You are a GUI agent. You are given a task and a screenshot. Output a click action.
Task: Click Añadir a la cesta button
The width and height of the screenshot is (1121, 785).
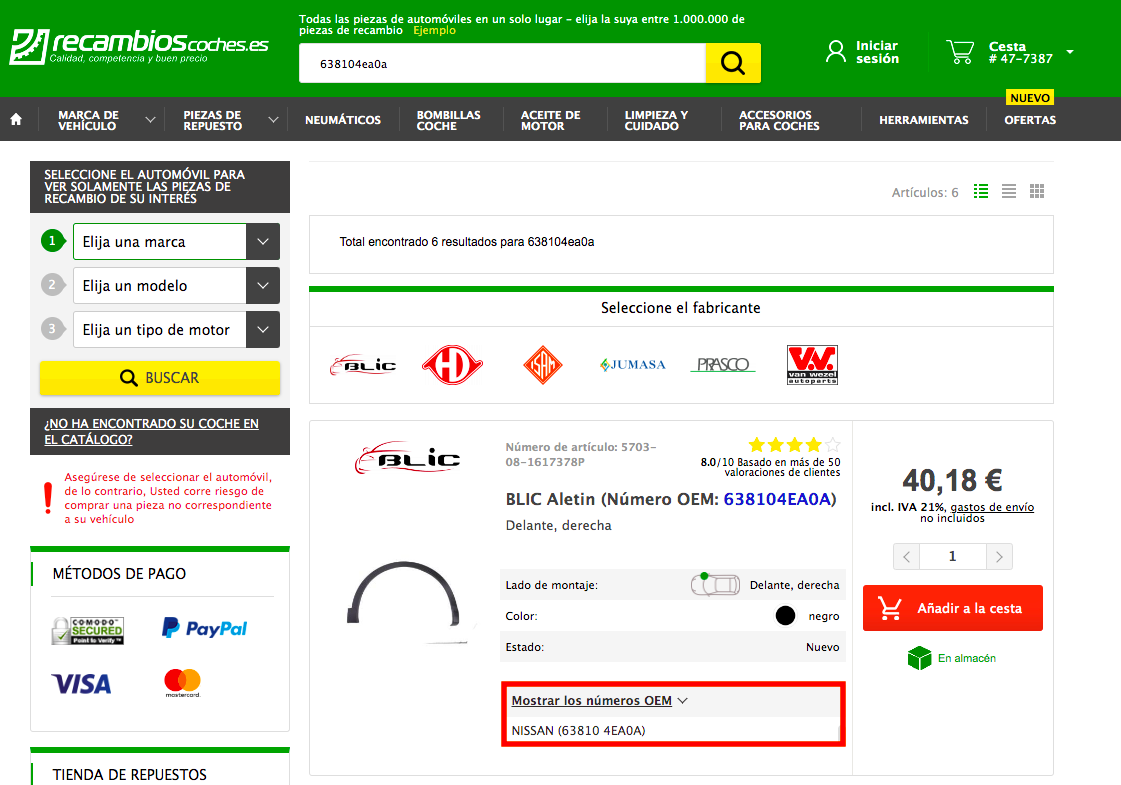[952, 608]
